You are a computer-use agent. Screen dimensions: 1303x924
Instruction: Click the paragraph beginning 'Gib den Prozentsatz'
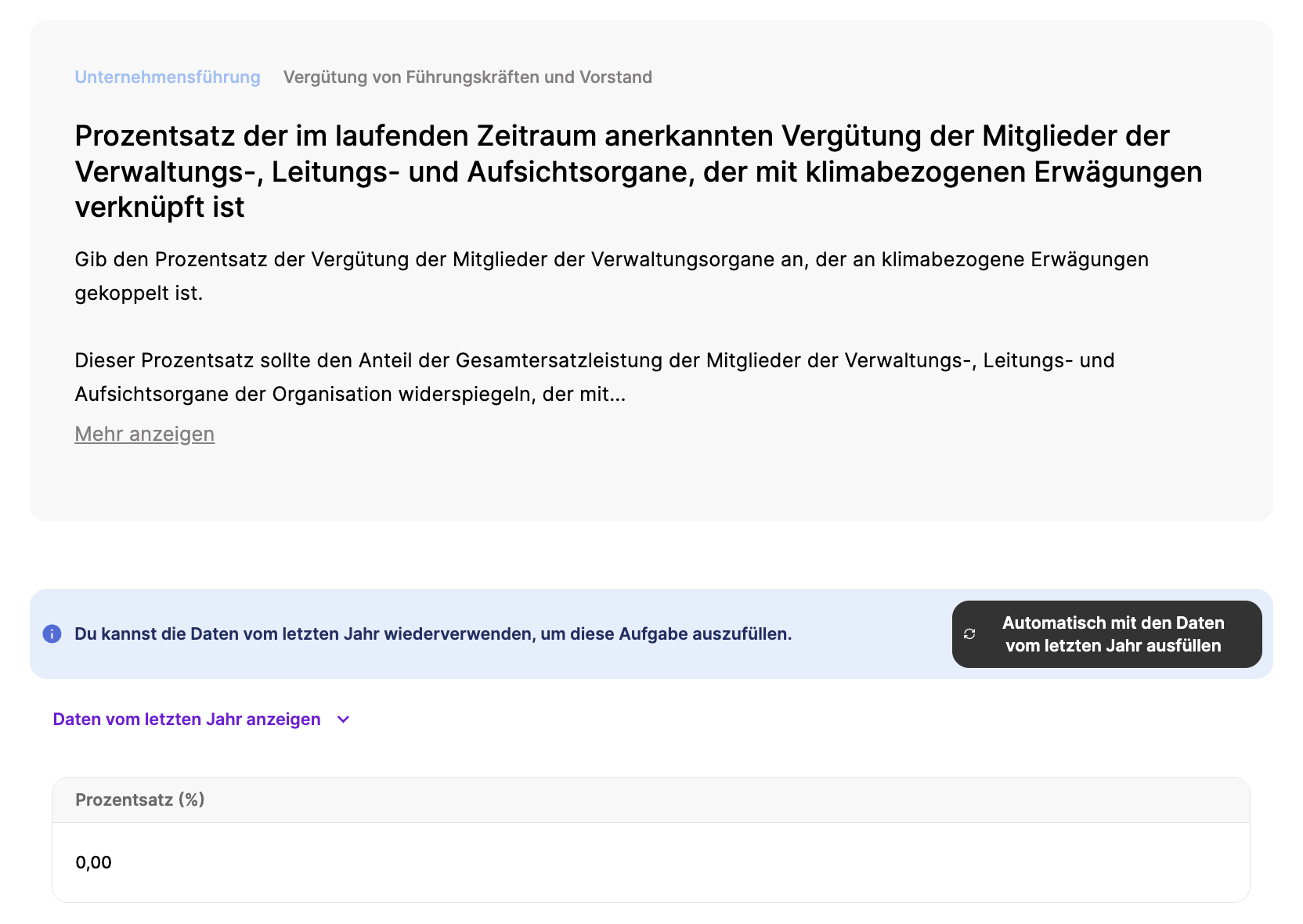[611, 259]
